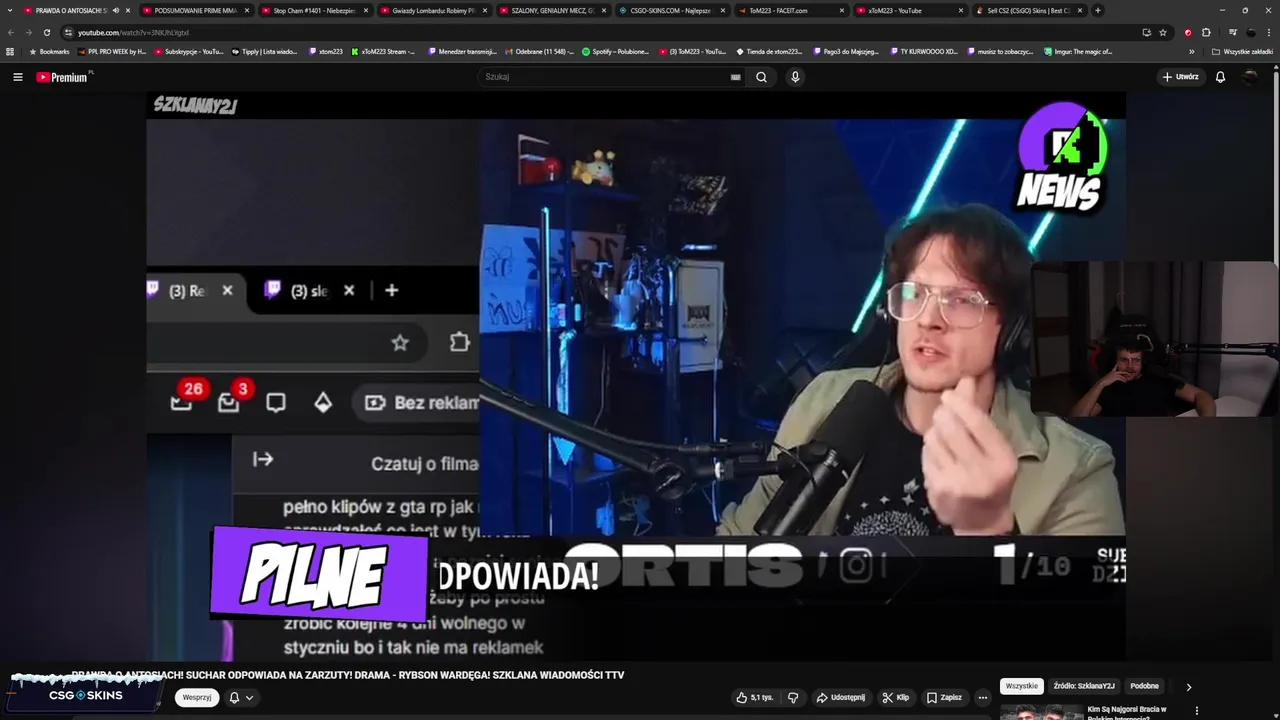Open Wszystkie zakładki folder
Screen dimensions: 1280x720
tap(1243, 51)
